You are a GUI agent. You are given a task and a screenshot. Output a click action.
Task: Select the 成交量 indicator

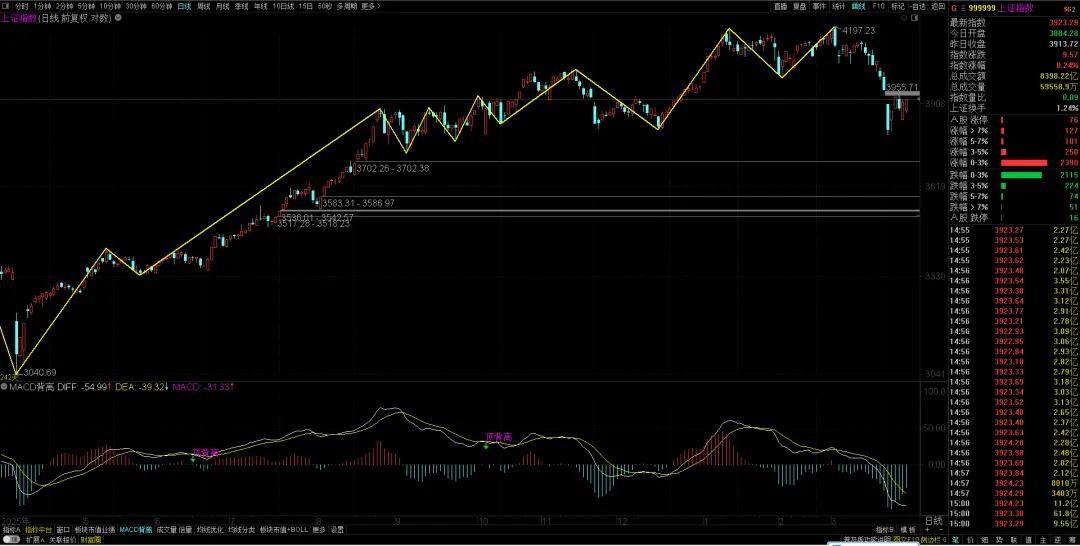(x=166, y=529)
